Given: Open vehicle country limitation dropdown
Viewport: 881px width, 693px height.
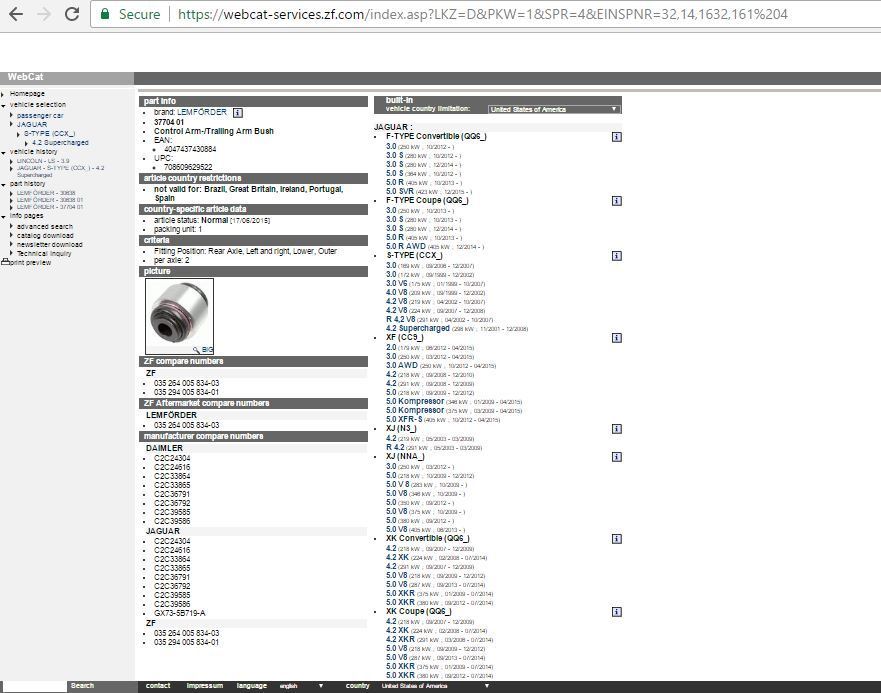Looking at the screenshot, I should click(554, 109).
